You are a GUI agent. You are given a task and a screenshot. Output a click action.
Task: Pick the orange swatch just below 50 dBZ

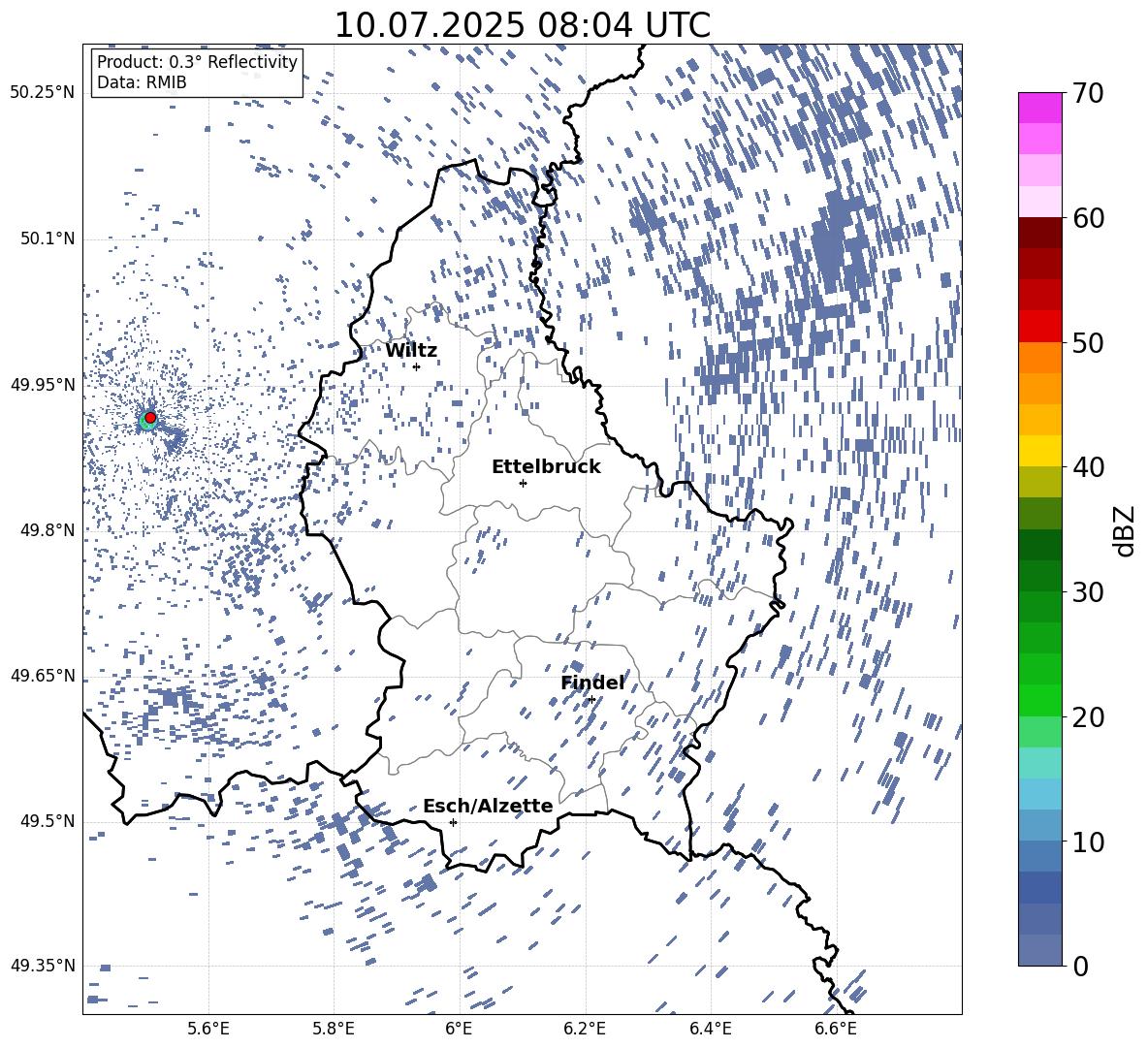coord(1040,358)
